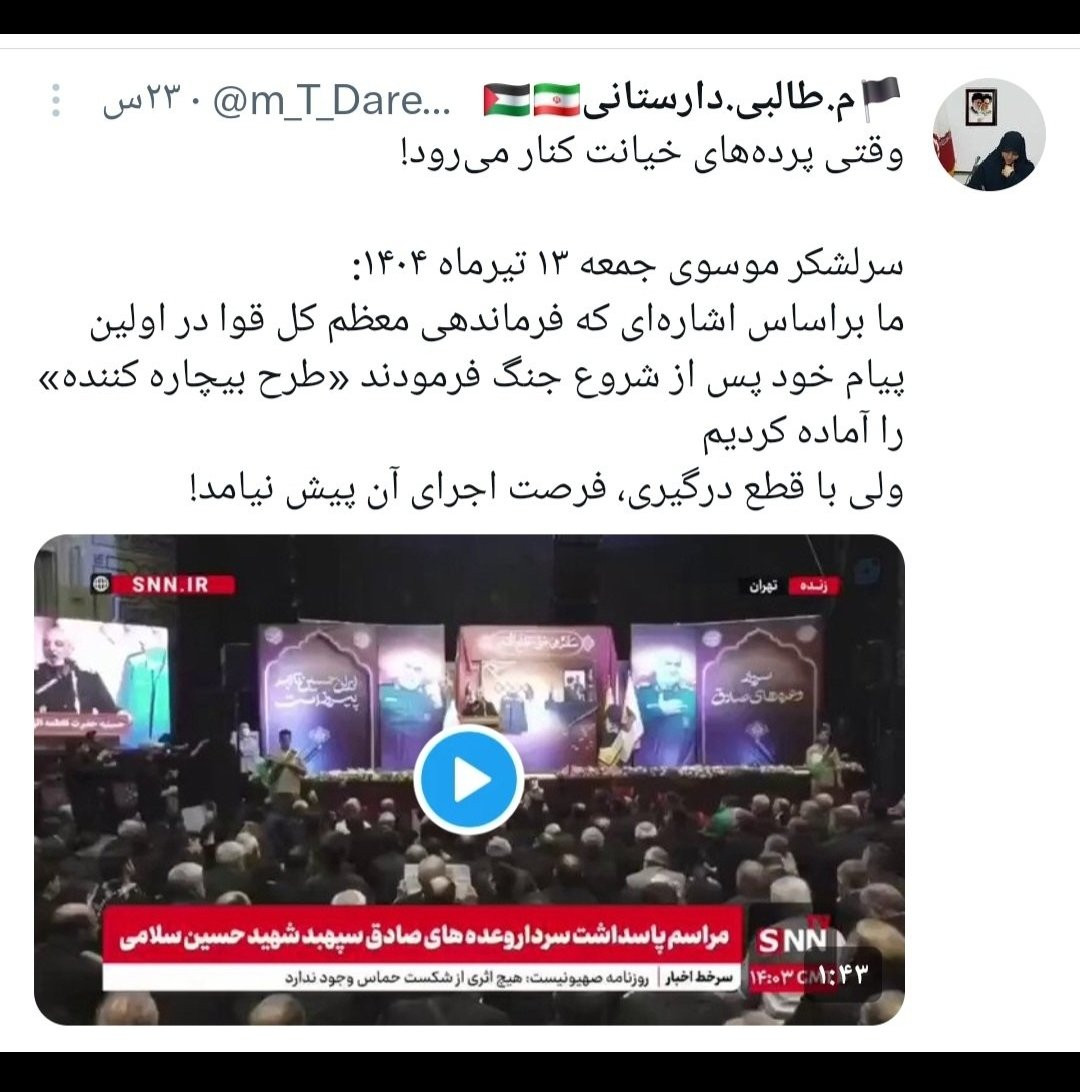Click the black flag emoji beside the name
Viewport: 1080px width, 1092px height.
(x=881, y=100)
